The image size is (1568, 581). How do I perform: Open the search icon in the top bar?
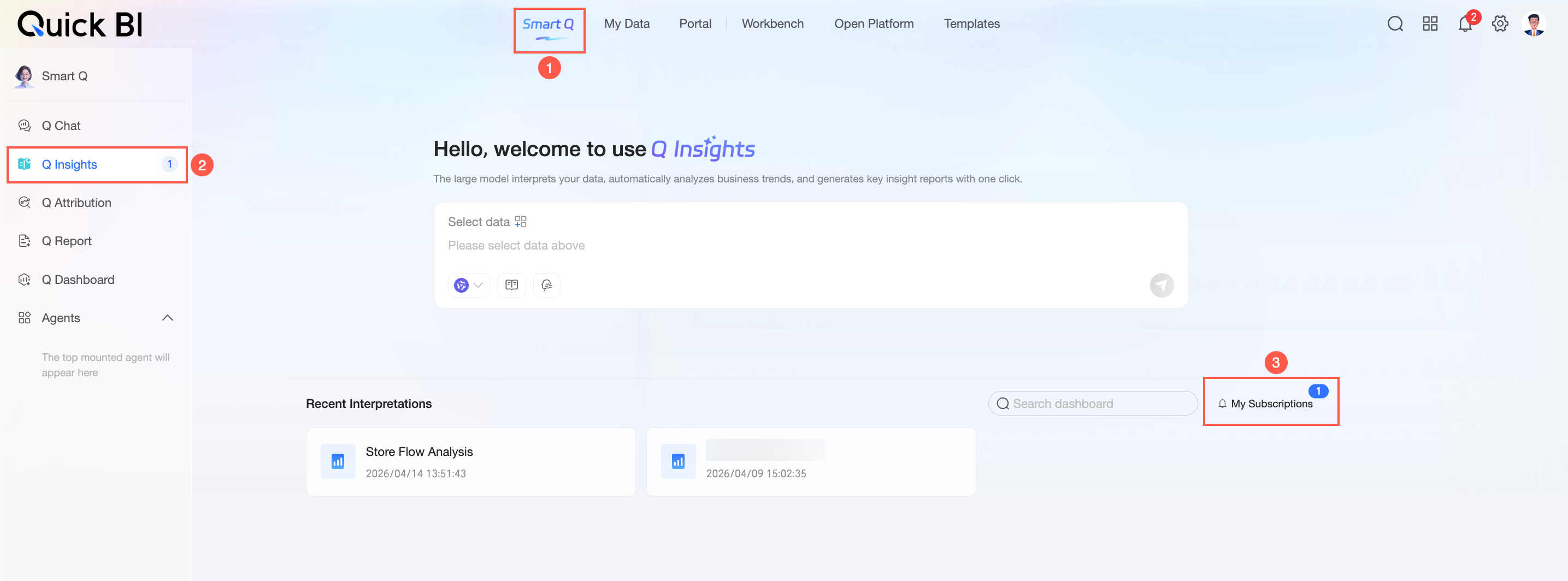click(1395, 23)
